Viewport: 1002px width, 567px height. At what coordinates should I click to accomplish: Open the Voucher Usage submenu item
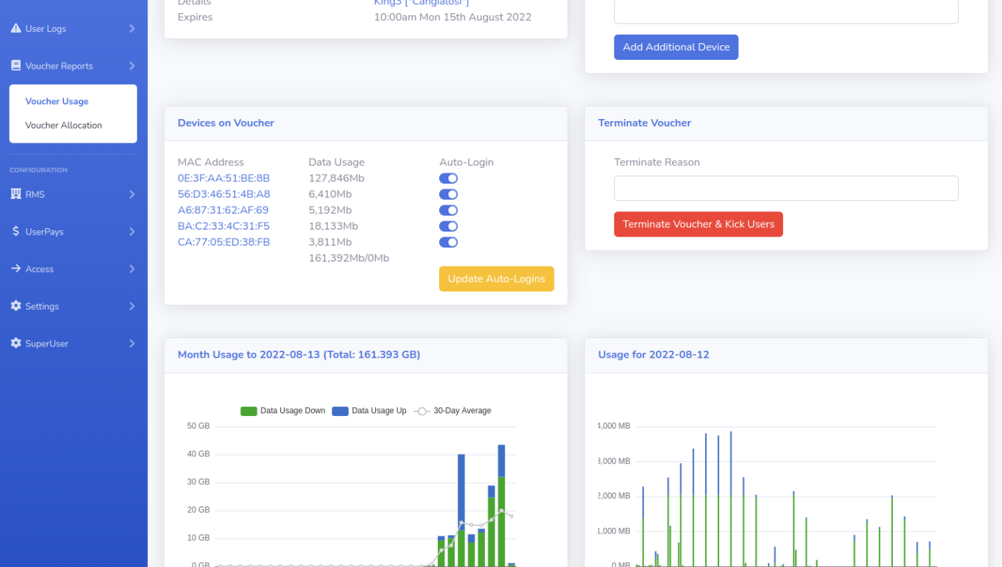[57, 101]
